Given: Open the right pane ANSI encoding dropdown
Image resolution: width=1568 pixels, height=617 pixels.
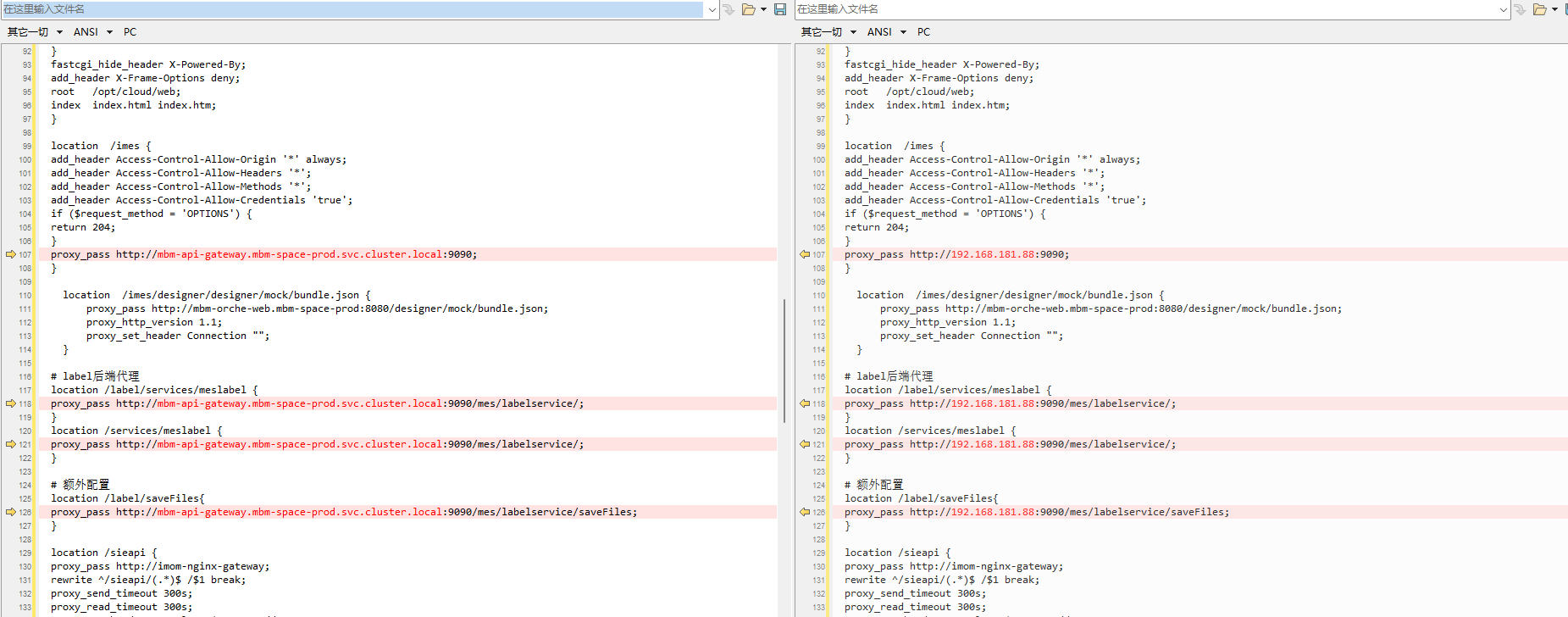Looking at the screenshot, I should point(886,32).
